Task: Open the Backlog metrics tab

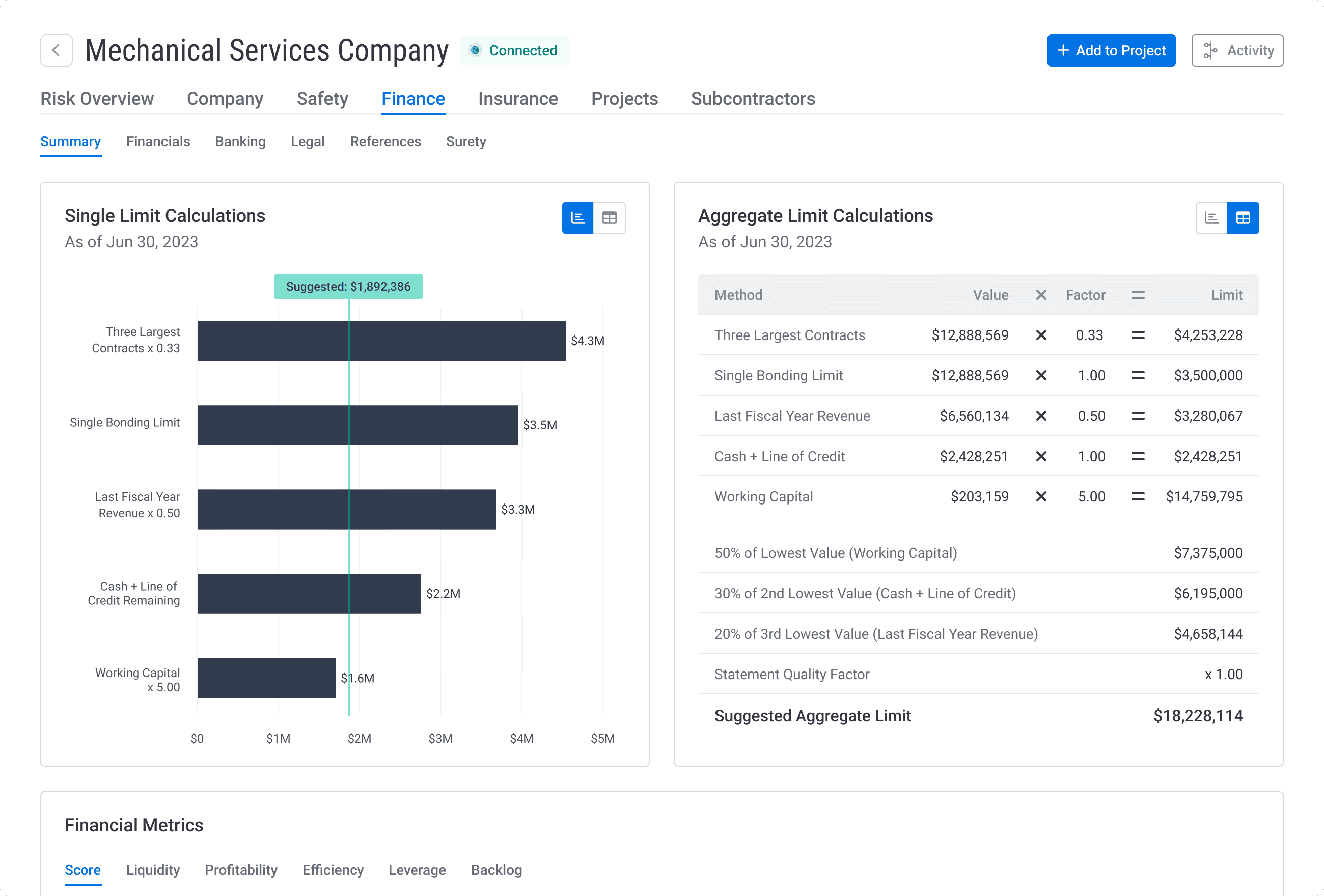Action: (496, 870)
